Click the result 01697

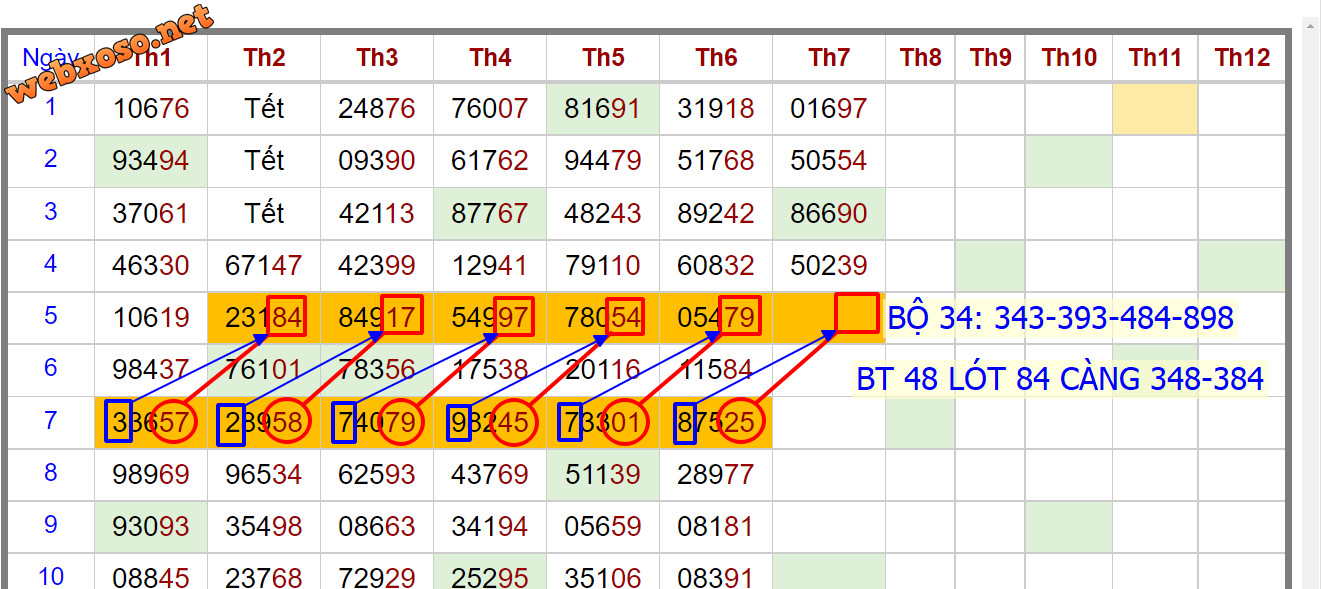click(829, 109)
